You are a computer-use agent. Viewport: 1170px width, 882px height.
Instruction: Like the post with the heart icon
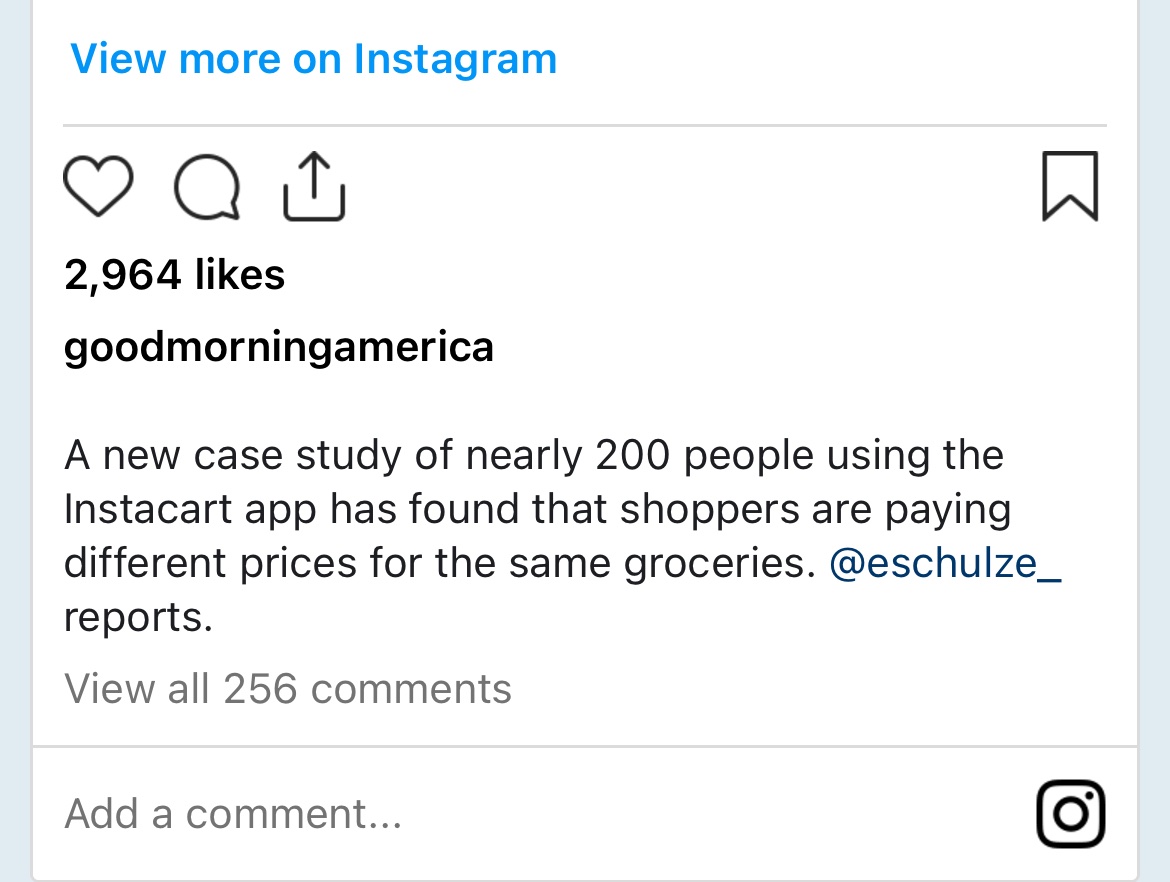coord(98,186)
